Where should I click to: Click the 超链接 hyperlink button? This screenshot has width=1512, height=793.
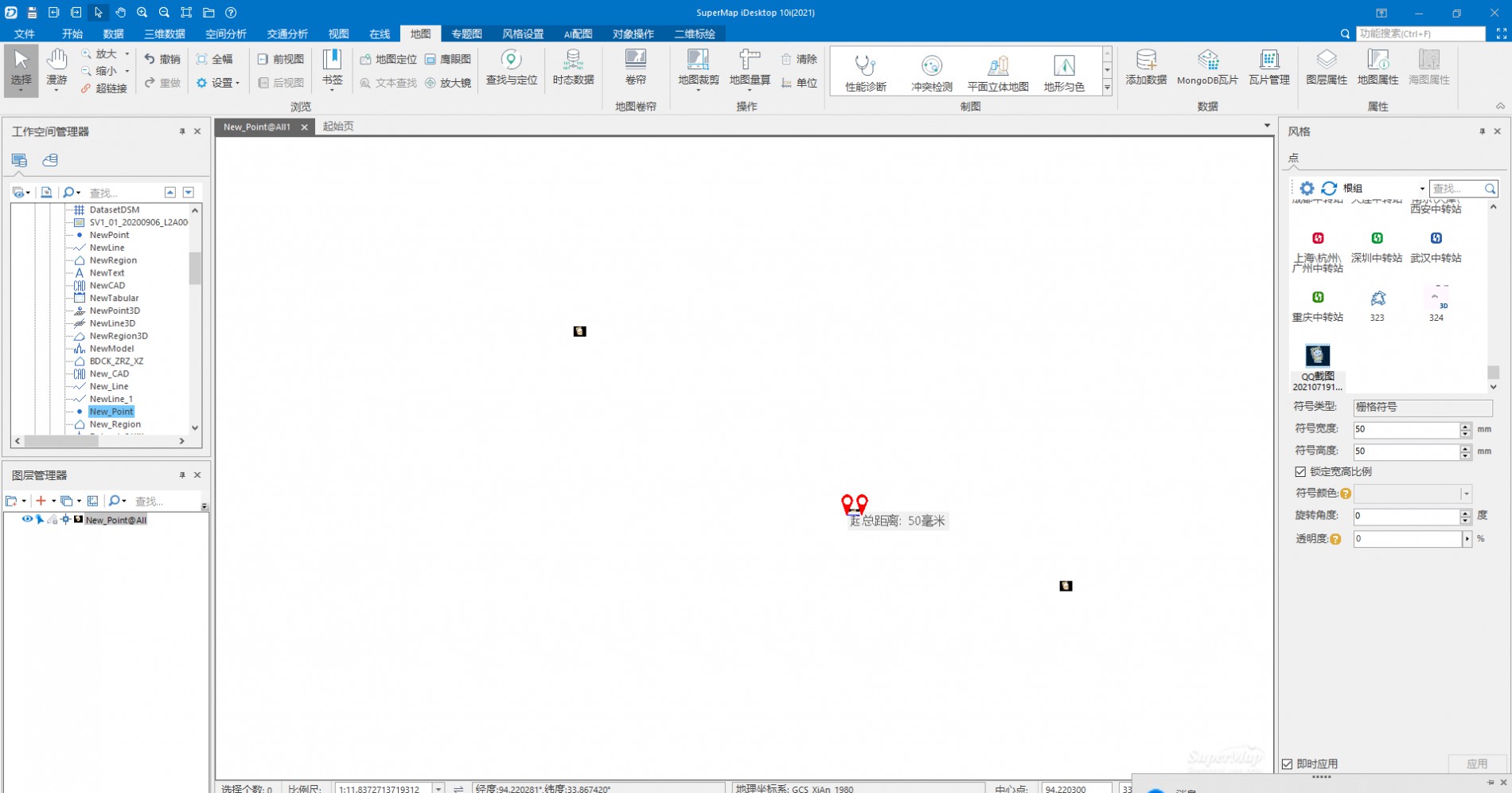click(103, 88)
